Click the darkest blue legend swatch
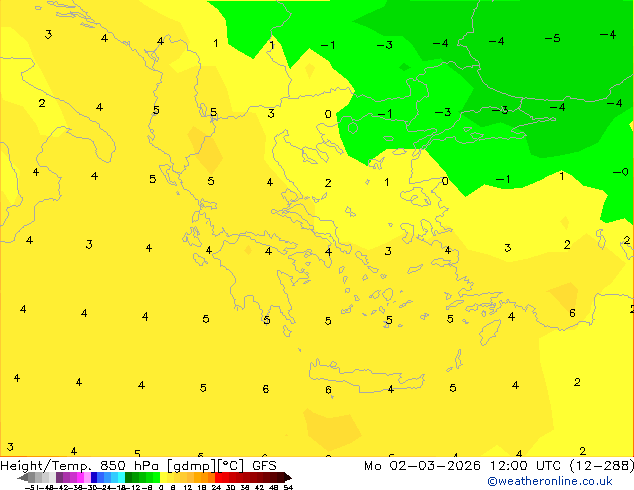Viewport: 634px width, 490px height. 94,477
